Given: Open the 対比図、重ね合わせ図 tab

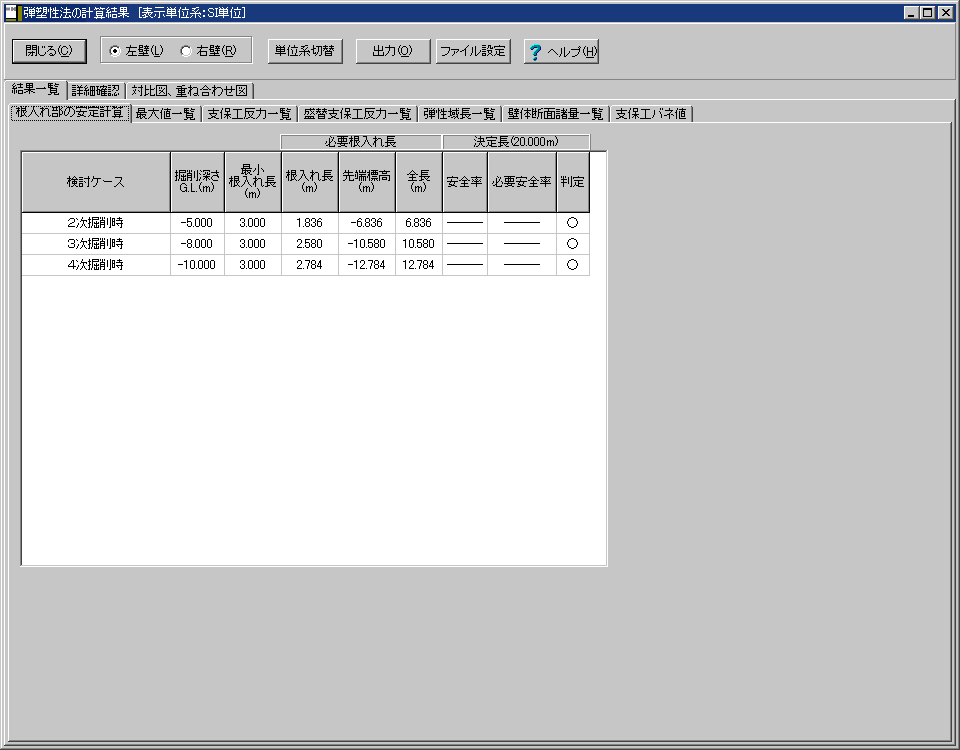Looking at the screenshot, I should click(189, 91).
